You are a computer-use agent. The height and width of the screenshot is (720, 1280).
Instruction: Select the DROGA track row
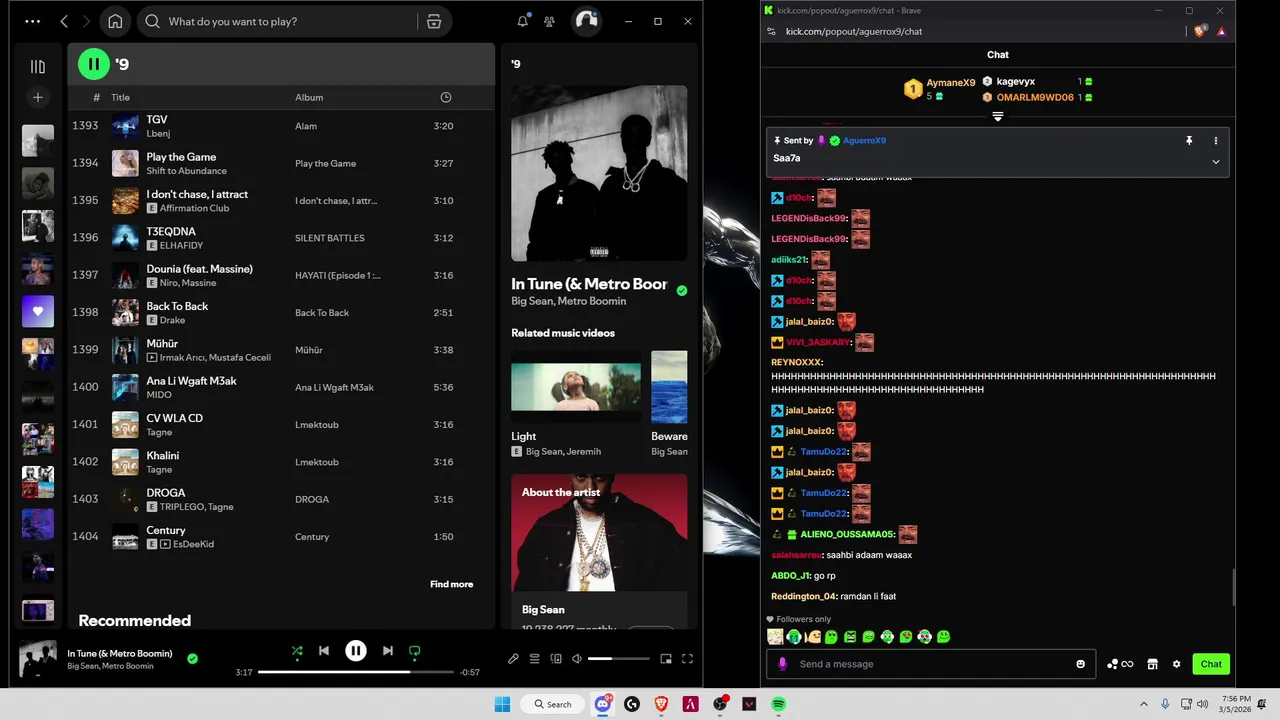coord(280,499)
